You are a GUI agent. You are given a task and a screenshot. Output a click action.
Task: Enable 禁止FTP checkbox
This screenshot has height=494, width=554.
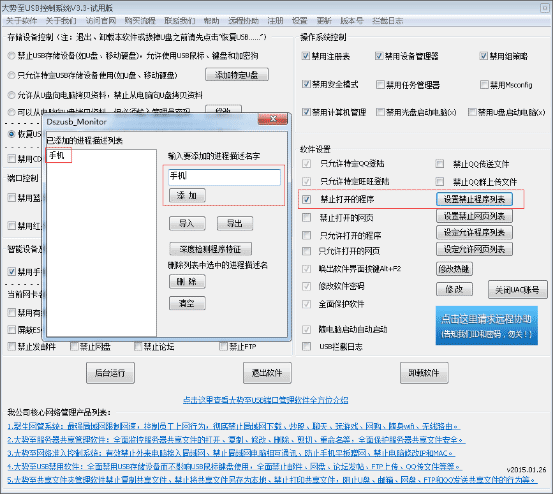coord(223,346)
